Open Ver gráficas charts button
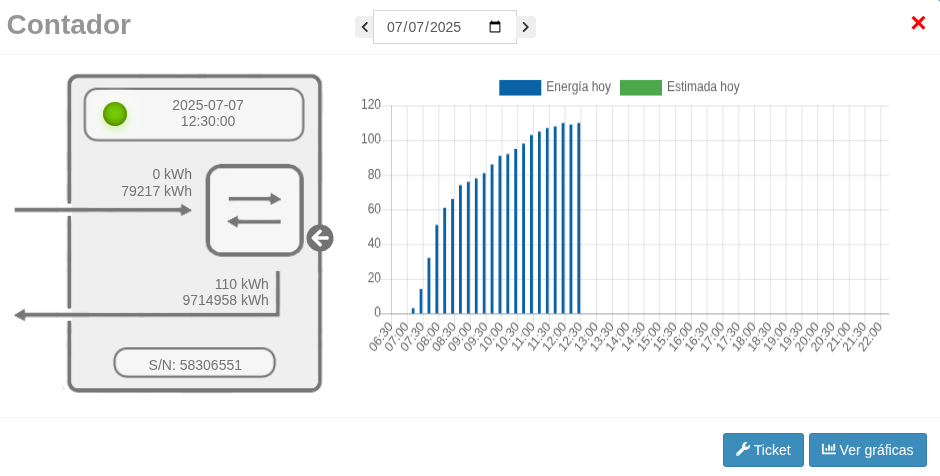Screen dimensions: 940x476 (x=867, y=450)
